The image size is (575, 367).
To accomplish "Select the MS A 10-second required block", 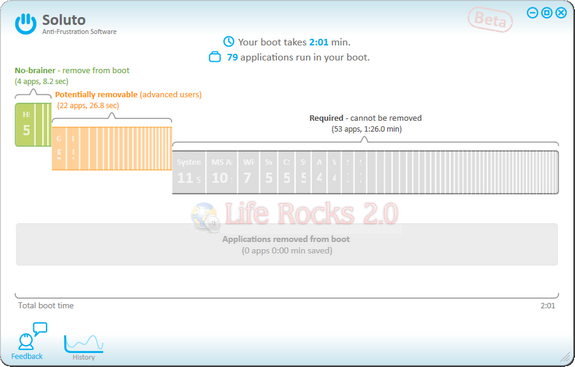I will tap(221, 172).
